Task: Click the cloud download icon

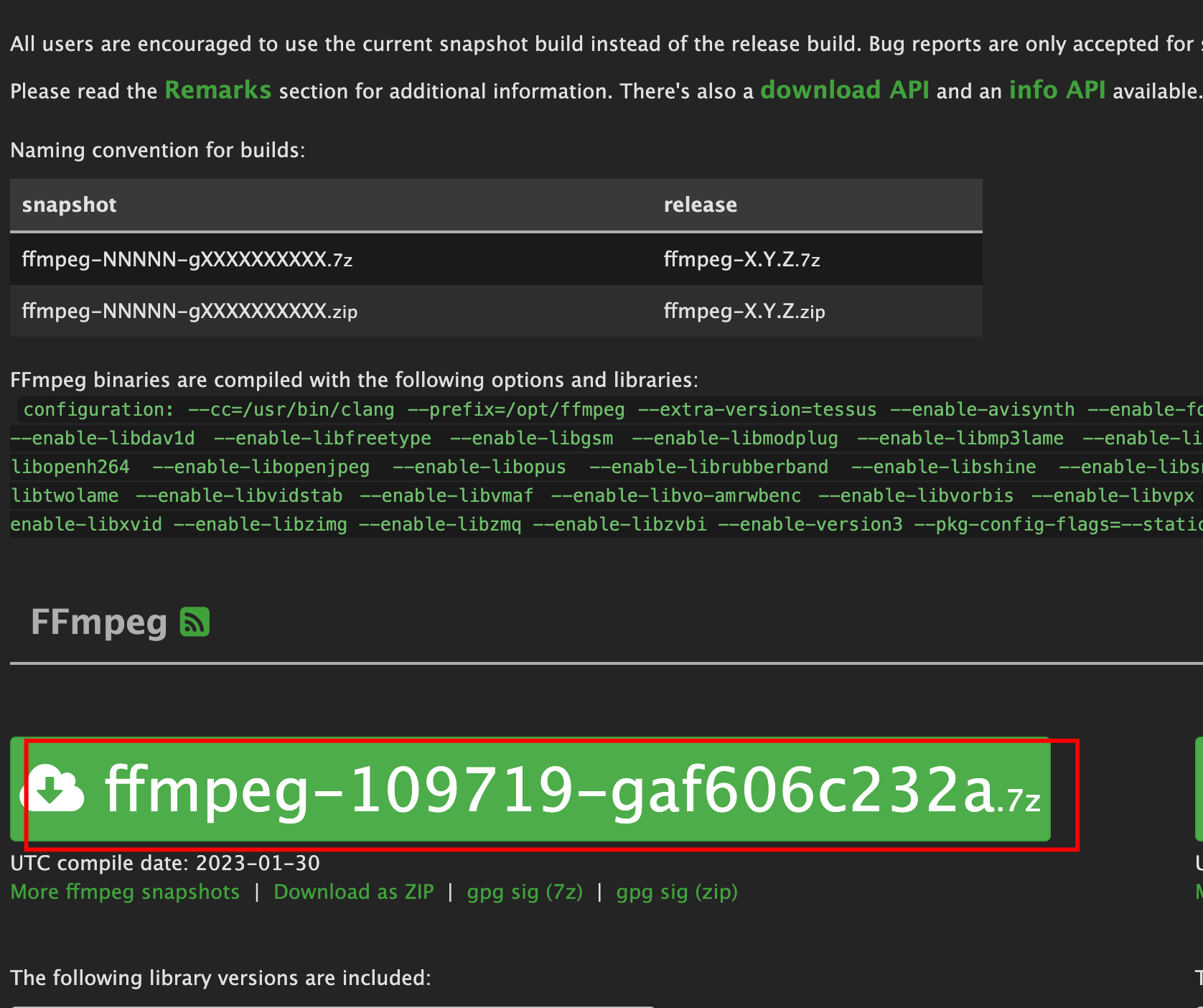Action: coord(52,788)
